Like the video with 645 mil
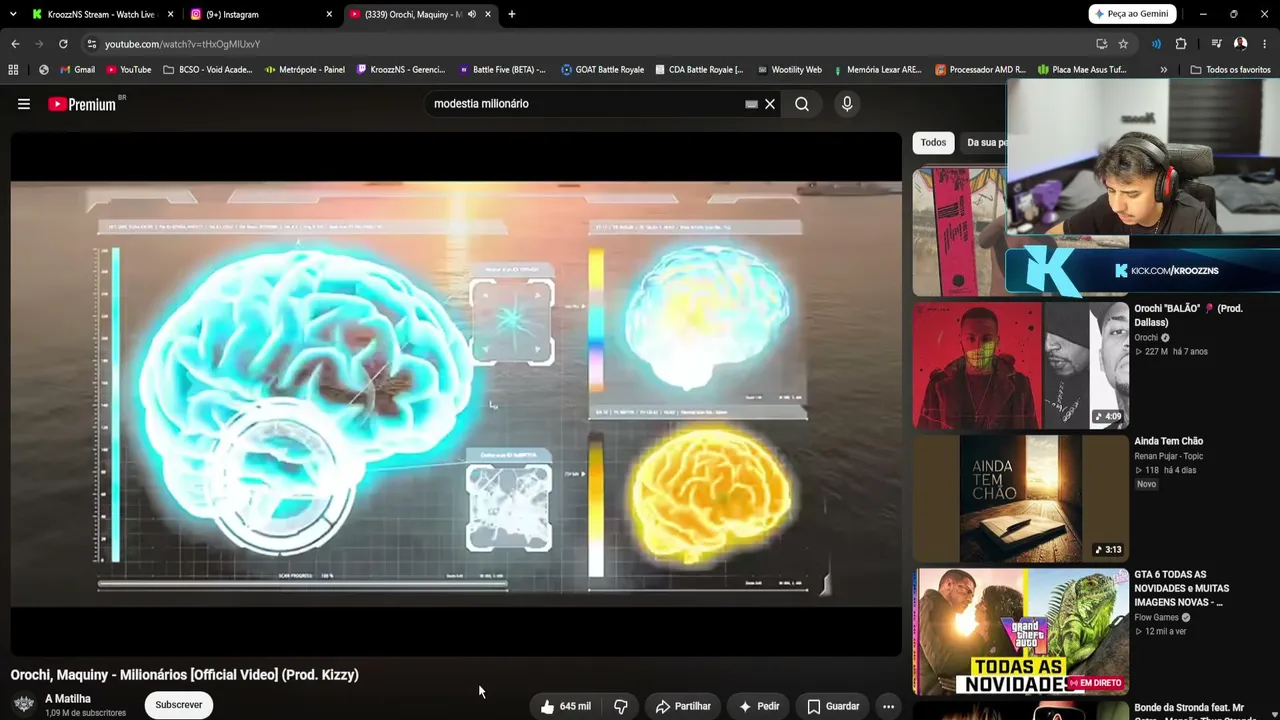 click(565, 706)
